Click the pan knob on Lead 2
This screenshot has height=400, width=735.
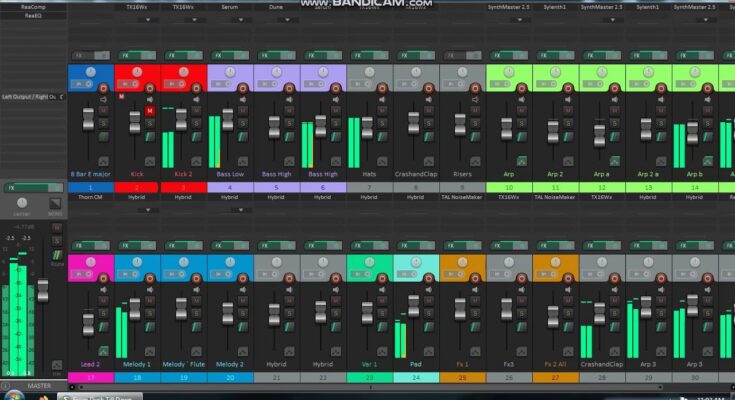click(x=91, y=262)
